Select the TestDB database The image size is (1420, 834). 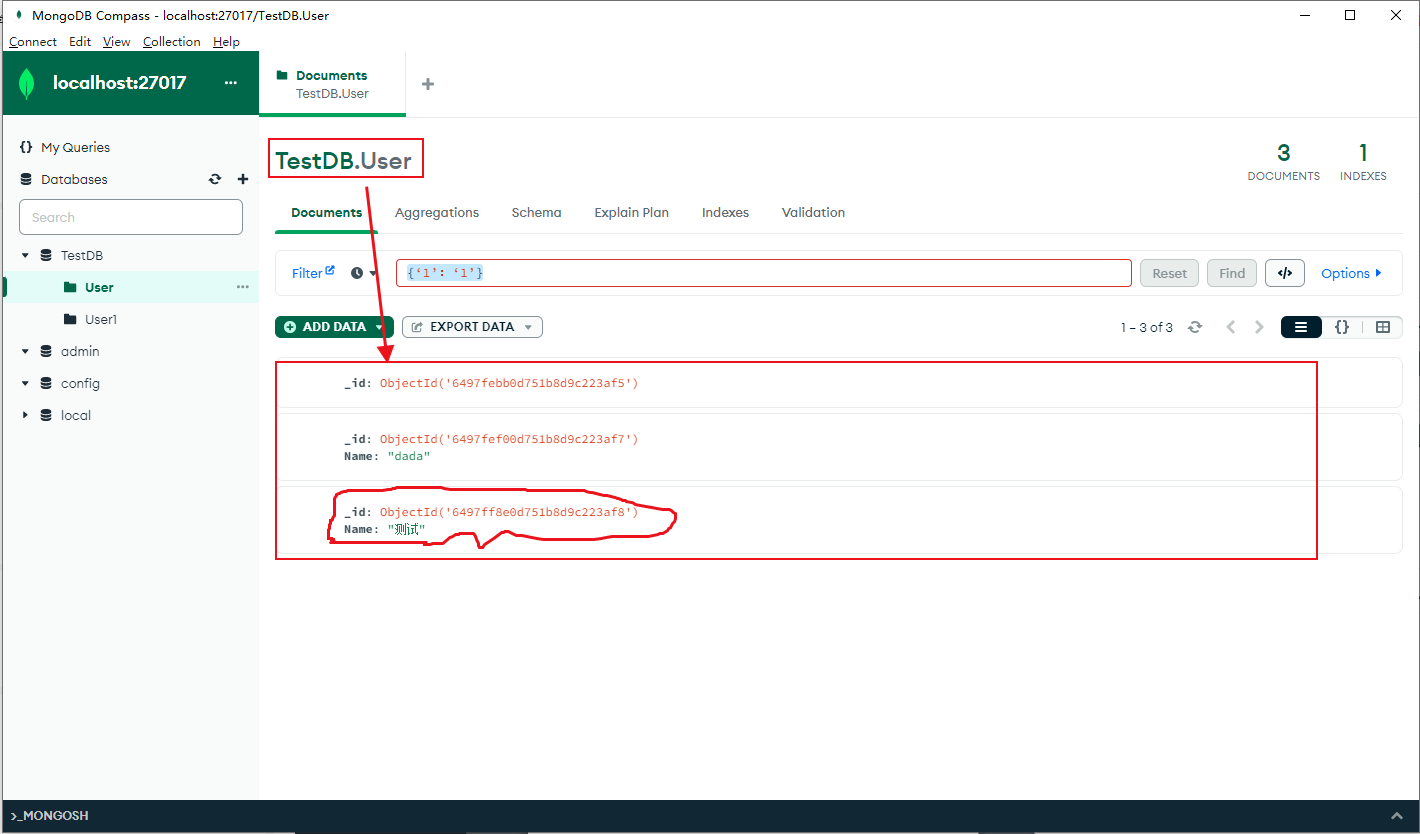[82, 255]
